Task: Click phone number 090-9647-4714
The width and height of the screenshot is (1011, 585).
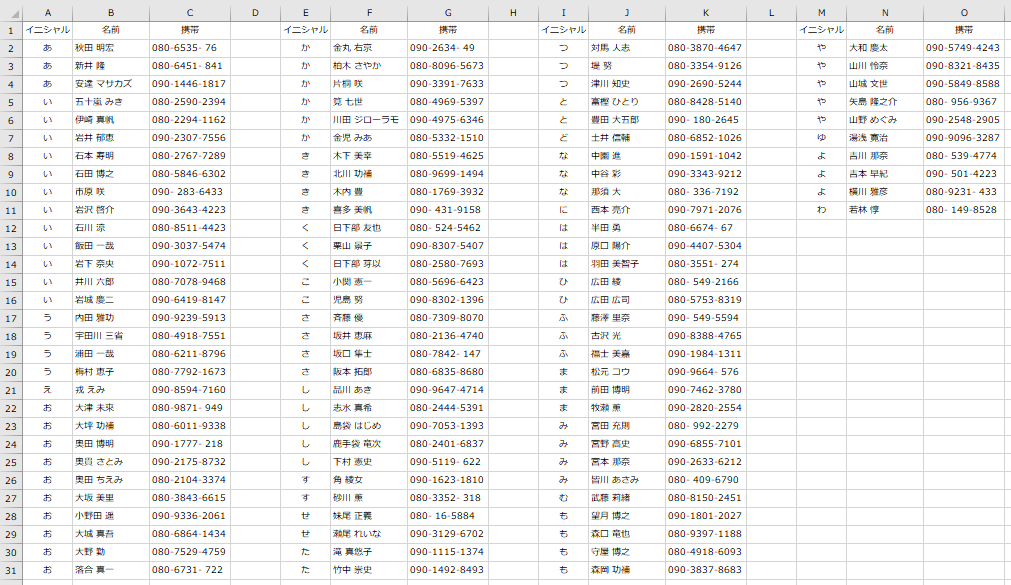Action: [x=448, y=390]
